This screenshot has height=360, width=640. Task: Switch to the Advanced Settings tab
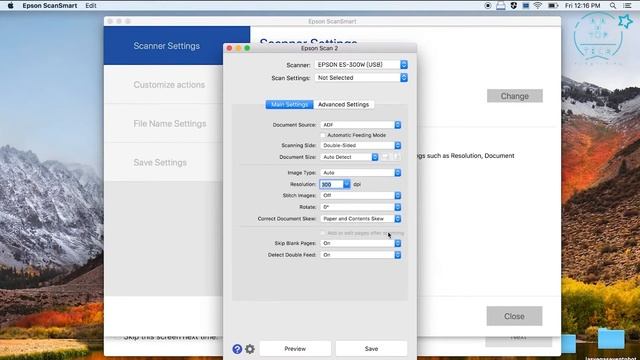point(343,104)
